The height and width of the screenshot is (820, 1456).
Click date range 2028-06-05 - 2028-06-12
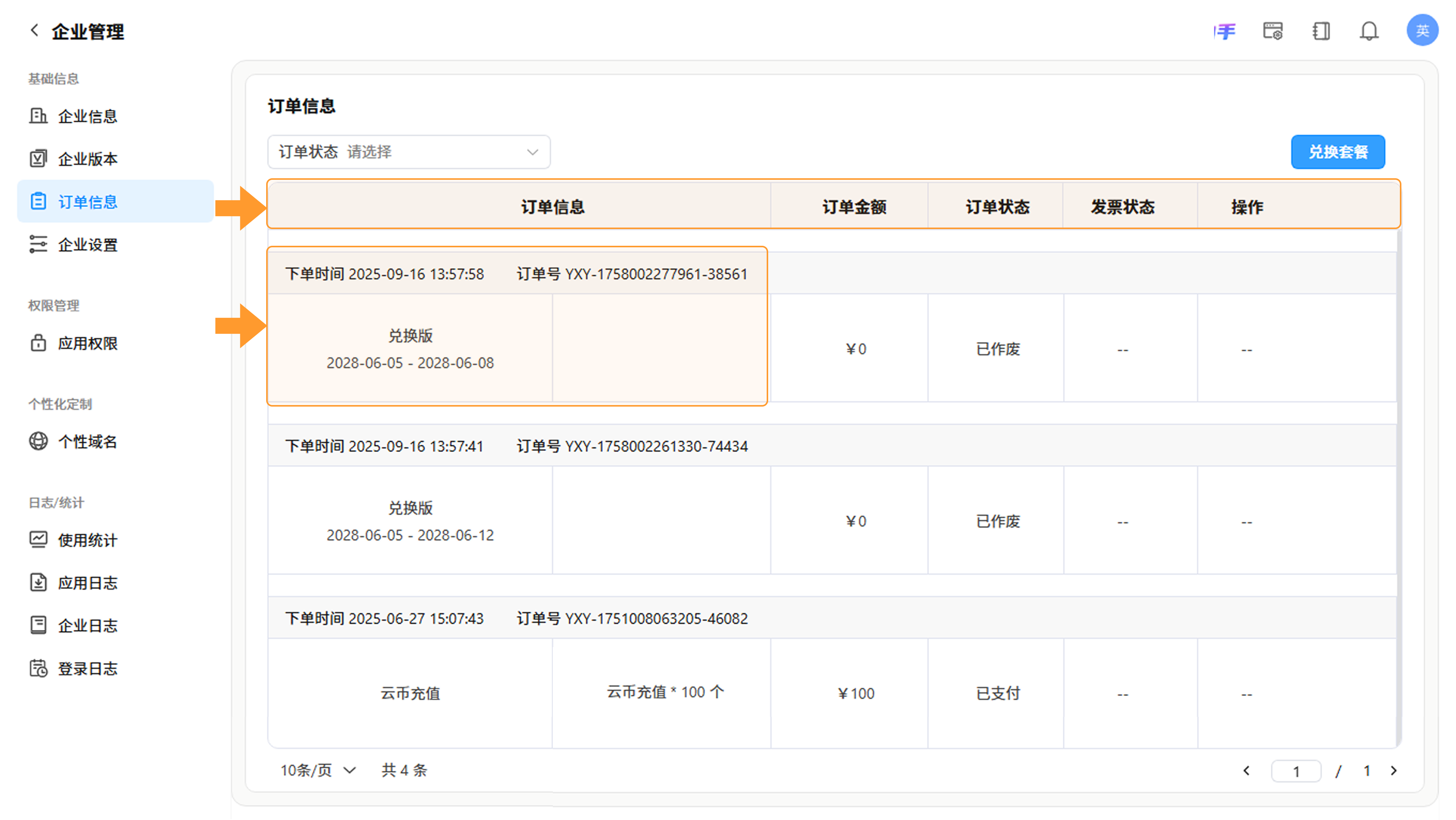(x=410, y=536)
